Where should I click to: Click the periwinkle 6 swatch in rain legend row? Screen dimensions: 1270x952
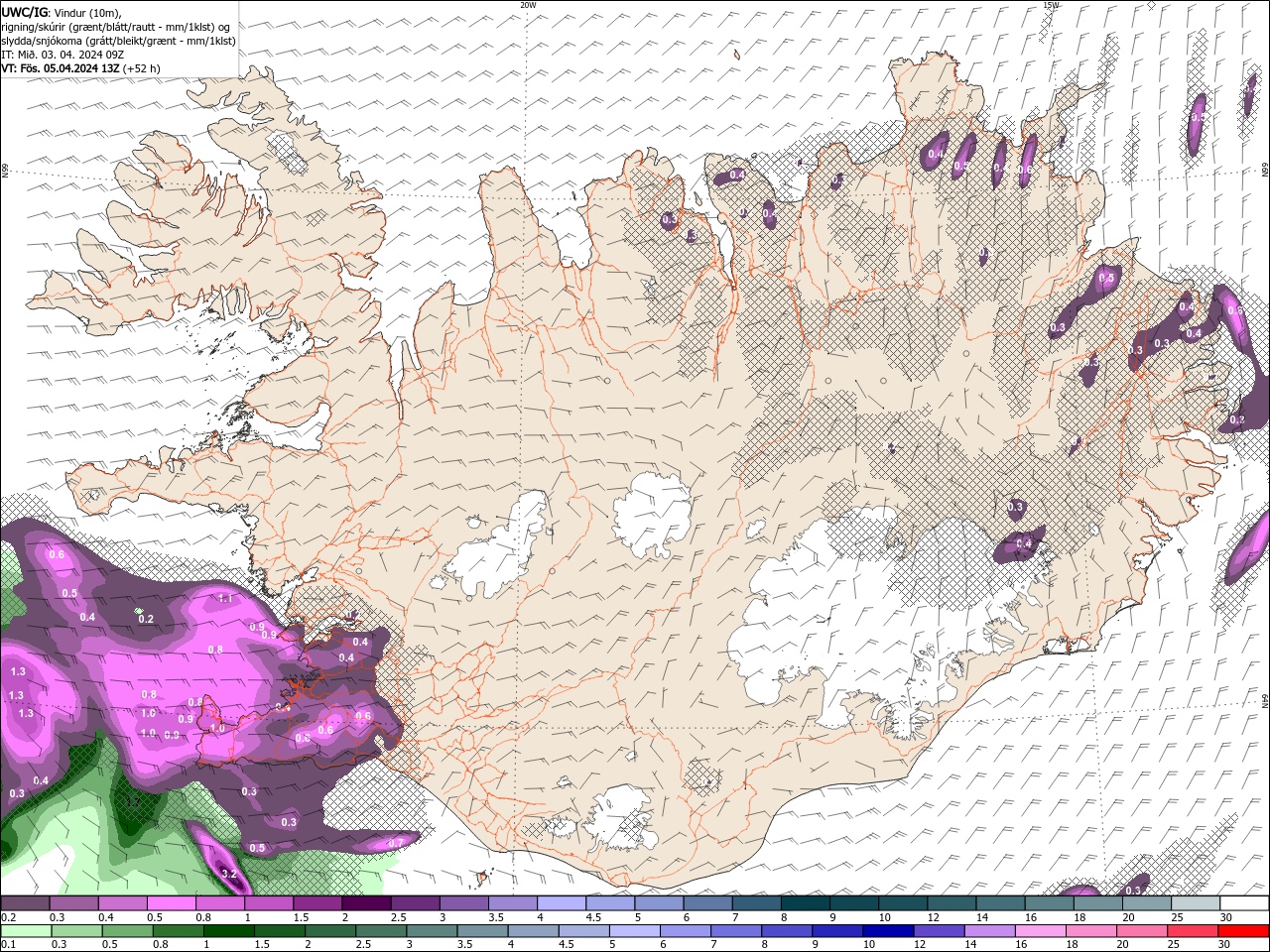coord(684,931)
